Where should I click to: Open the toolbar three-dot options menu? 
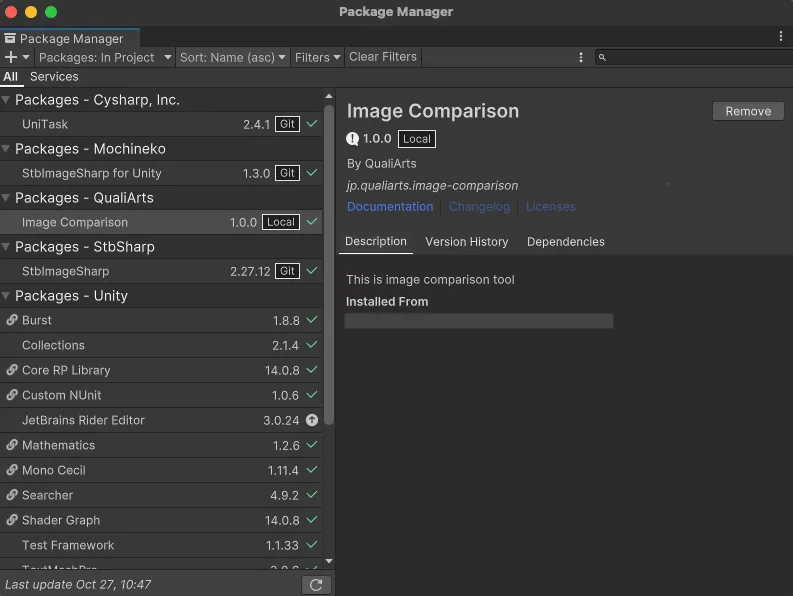pyautogui.click(x=581, y=57)
